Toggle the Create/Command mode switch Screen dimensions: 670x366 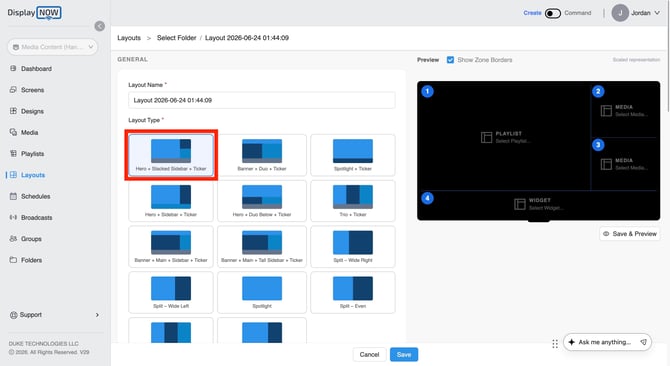point(552,13)
